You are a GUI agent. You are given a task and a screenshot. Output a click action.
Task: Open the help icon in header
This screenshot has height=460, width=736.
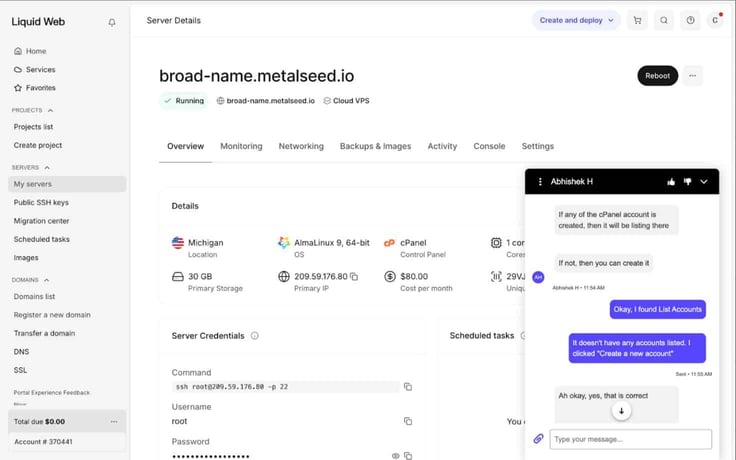[690, 20]
